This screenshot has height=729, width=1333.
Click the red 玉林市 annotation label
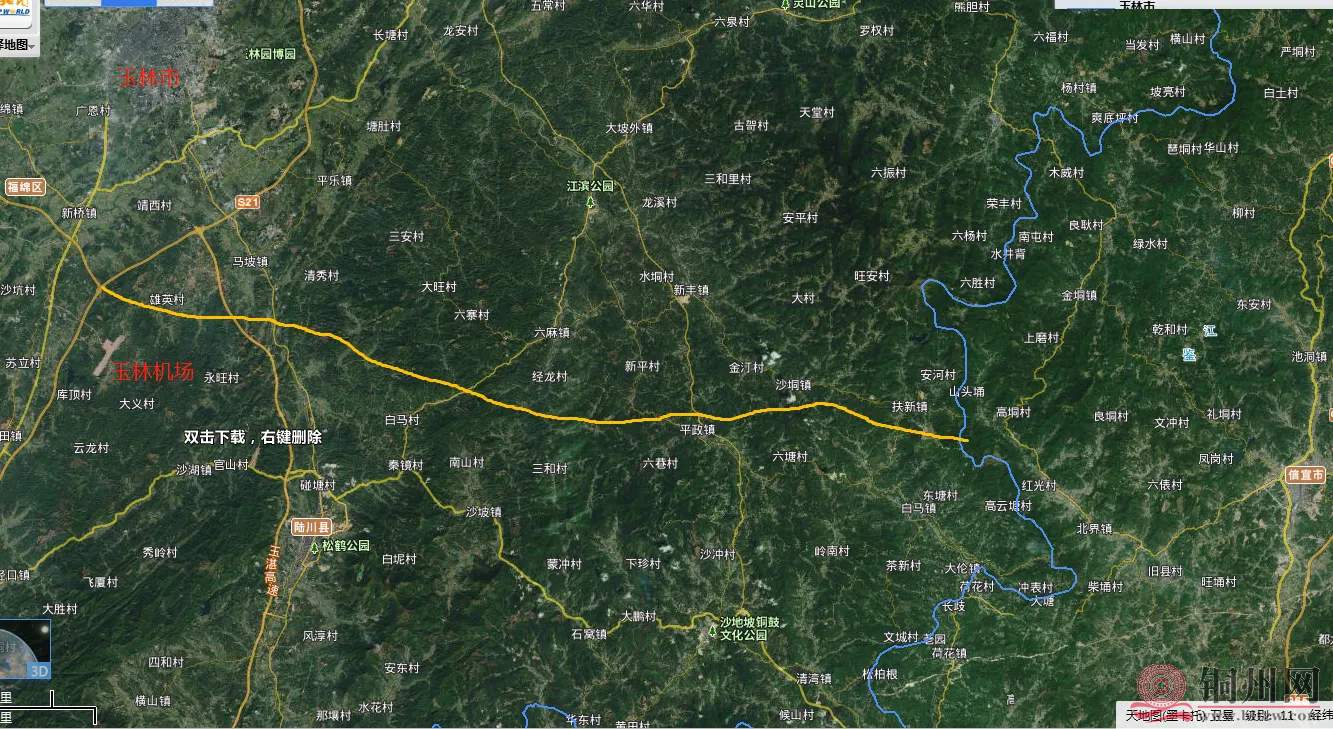coord(148,76)
